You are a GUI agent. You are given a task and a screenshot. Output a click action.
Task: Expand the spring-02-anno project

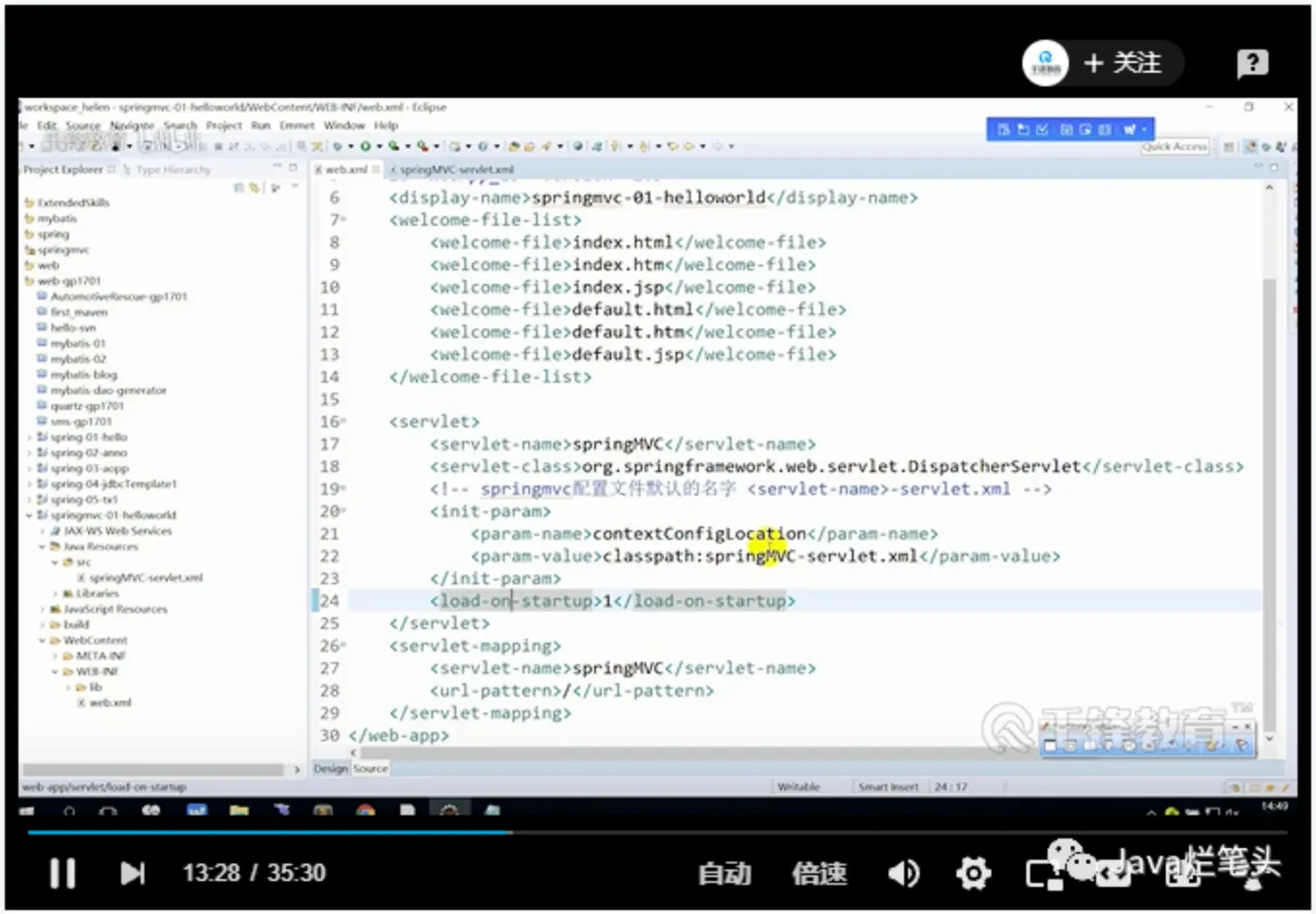pos(30,453)
